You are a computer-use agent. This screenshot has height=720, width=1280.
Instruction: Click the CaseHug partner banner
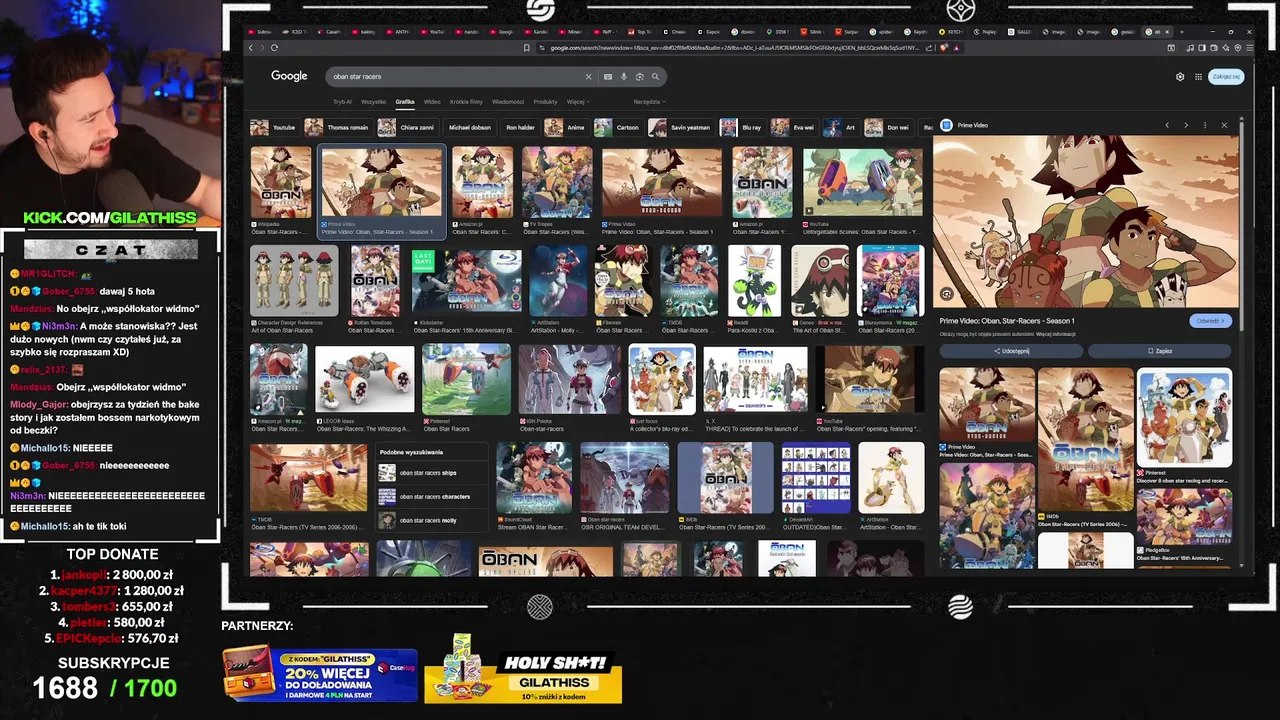(x=320, y=675)
